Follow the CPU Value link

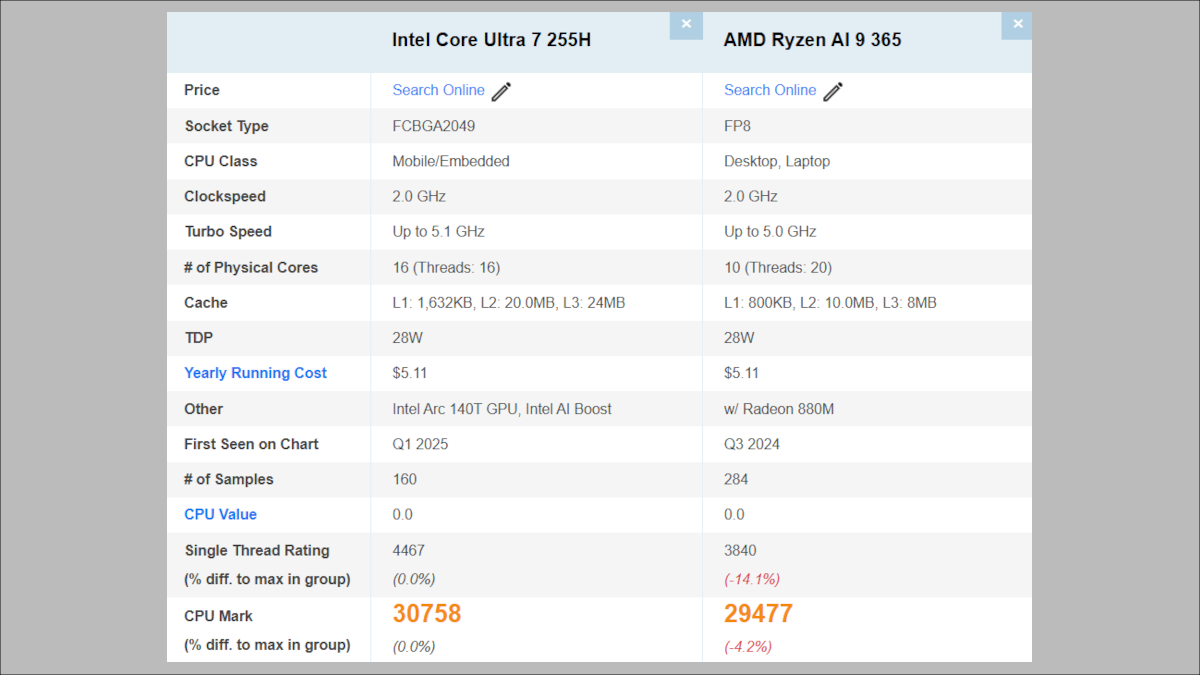[220, 514]
